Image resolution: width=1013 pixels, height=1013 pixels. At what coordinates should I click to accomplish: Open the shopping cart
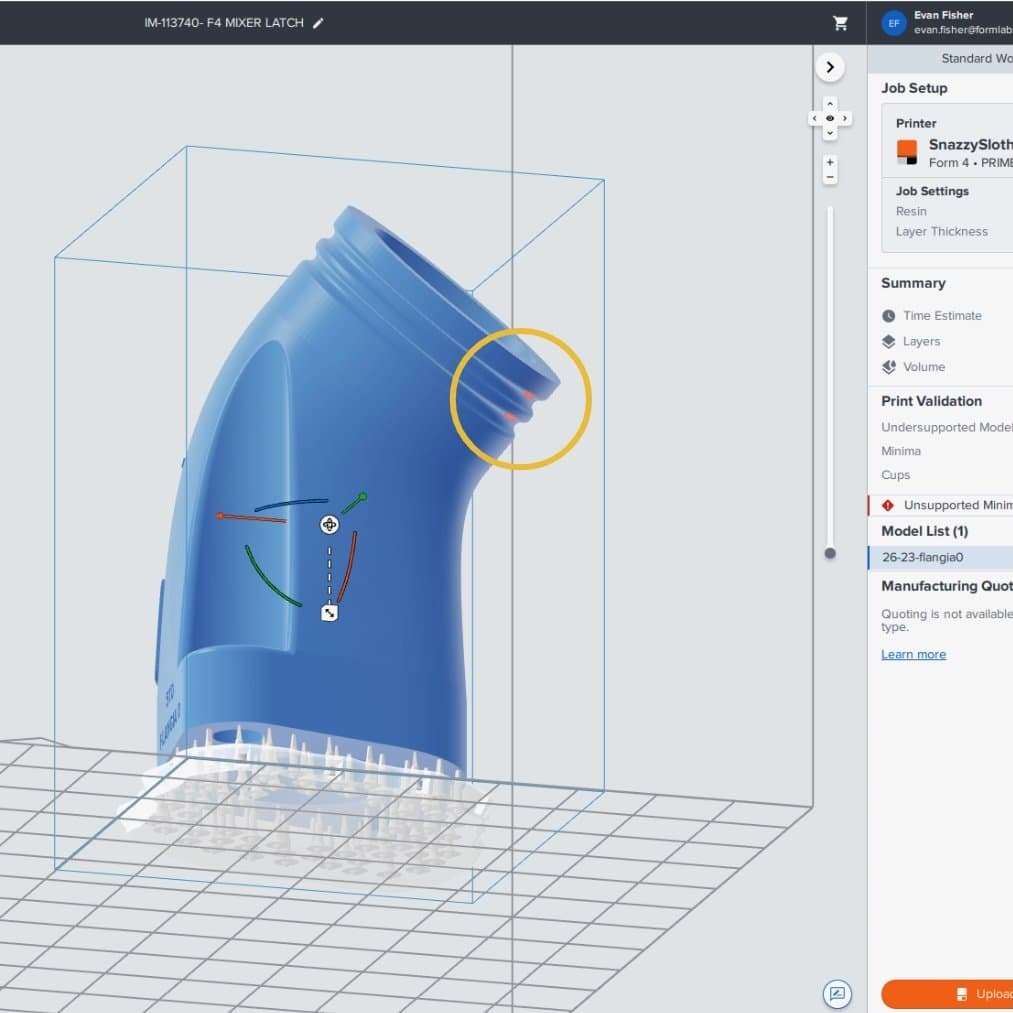point(840,23)
